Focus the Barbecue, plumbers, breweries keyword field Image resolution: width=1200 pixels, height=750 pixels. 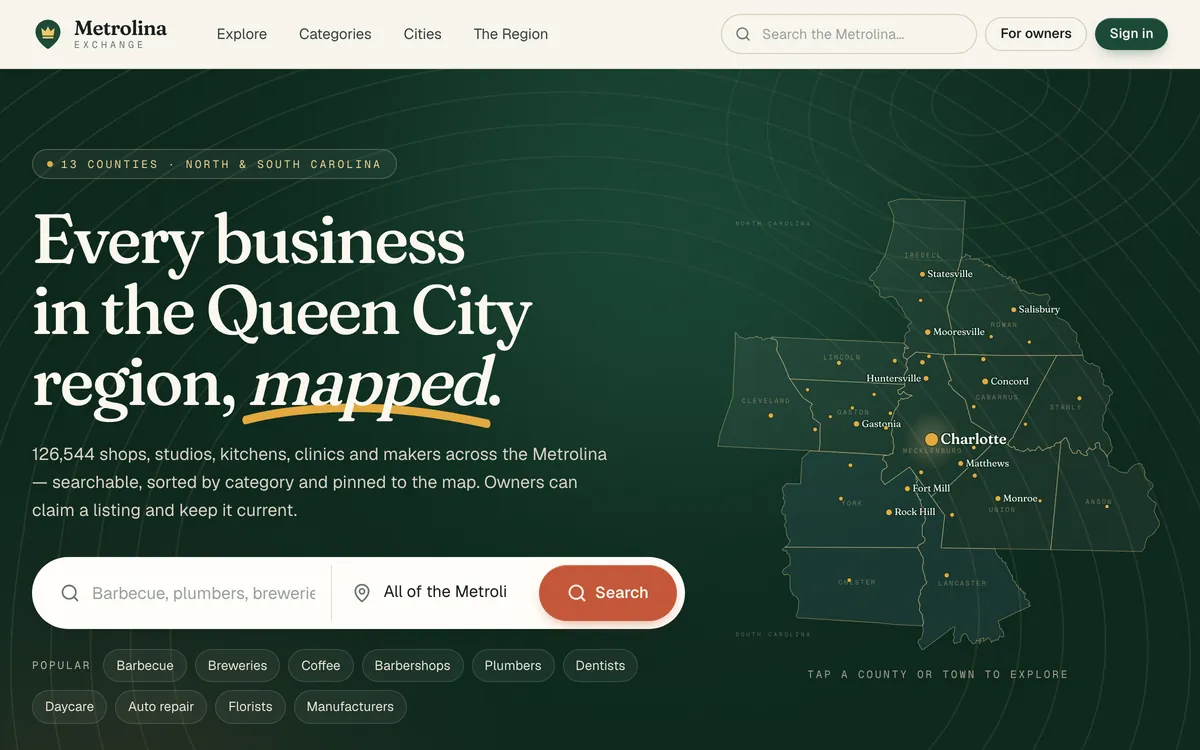click(x=203, y=593)
